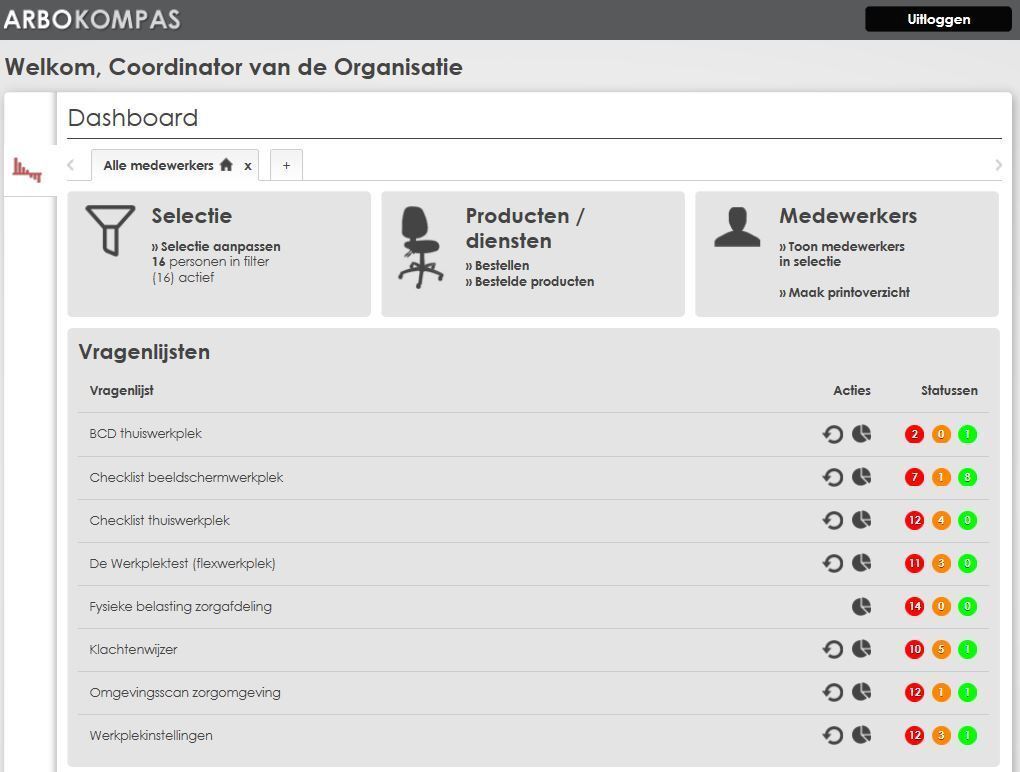Click the funnel icon in Selectie panel
The image size is (1020, 772).
click(x=110, y=231)
